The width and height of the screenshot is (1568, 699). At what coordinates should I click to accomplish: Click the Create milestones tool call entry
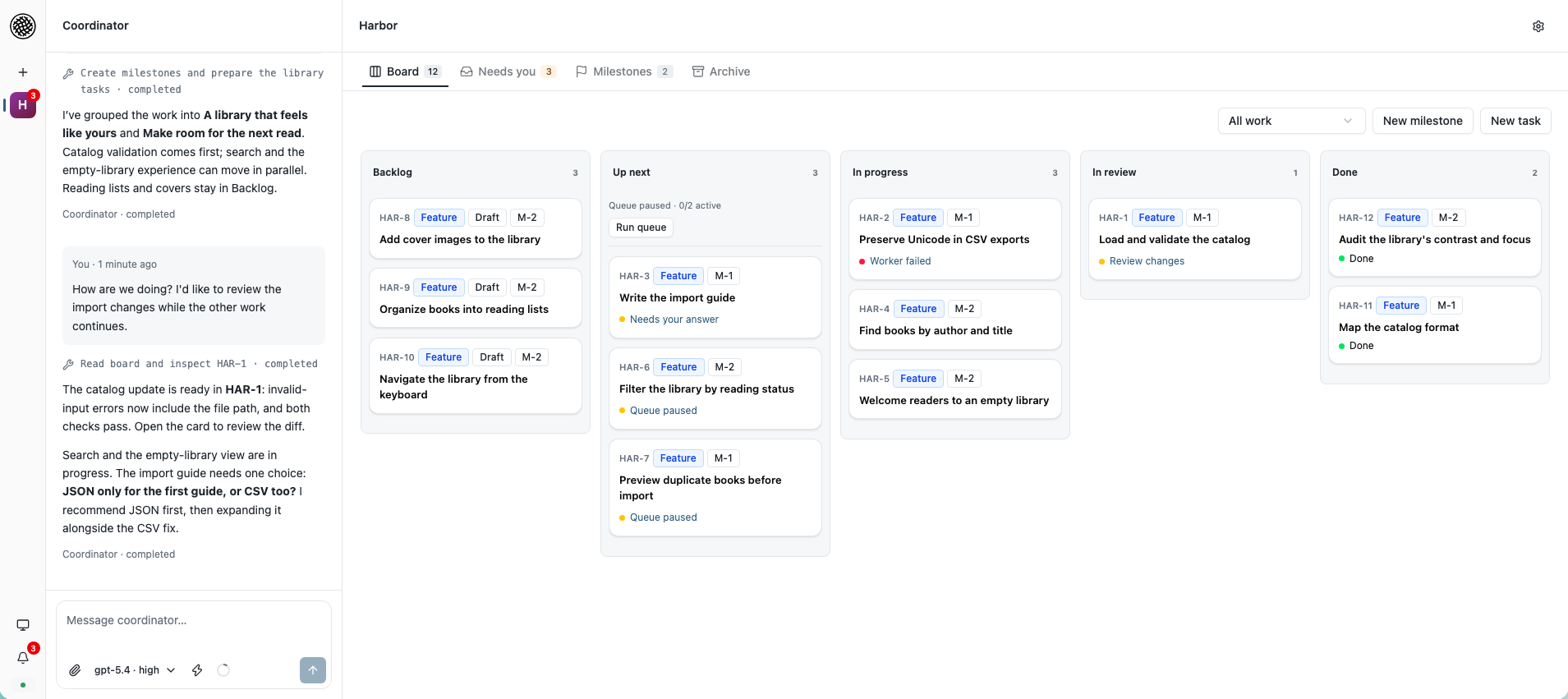(x=194, y=81)
